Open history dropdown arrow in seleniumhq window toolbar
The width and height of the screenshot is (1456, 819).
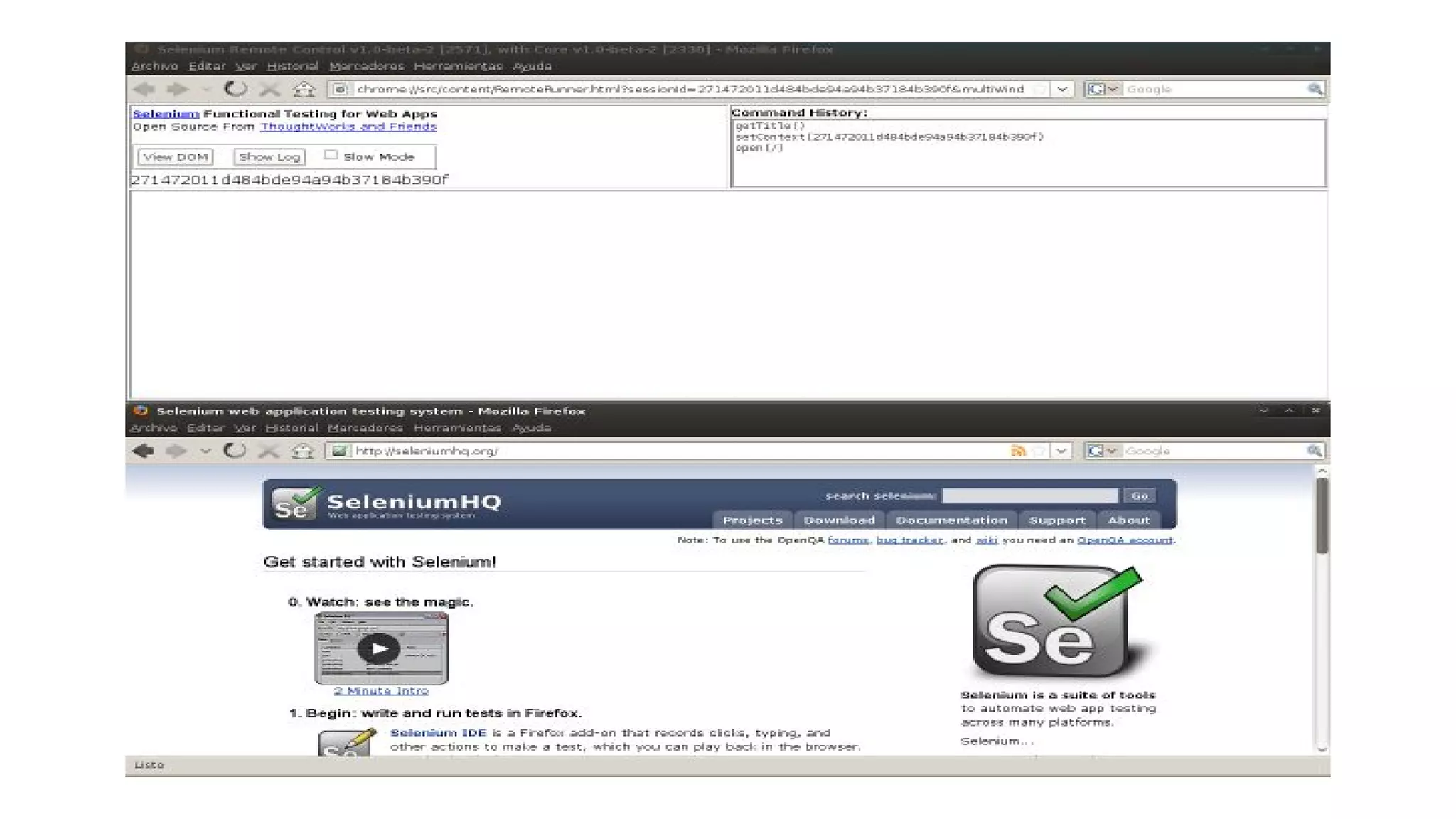[x=205, y=451]
